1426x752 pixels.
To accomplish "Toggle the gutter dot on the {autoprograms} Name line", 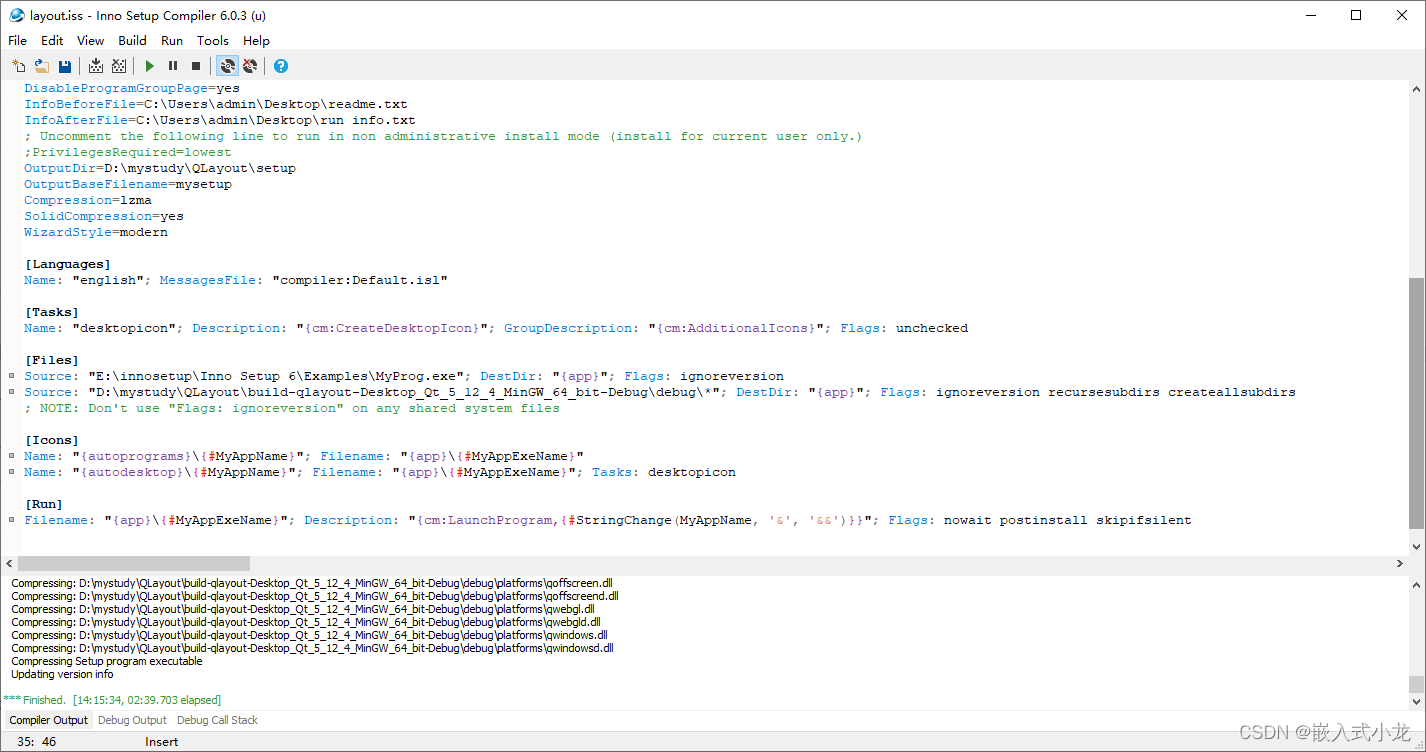I will point(11,456).
